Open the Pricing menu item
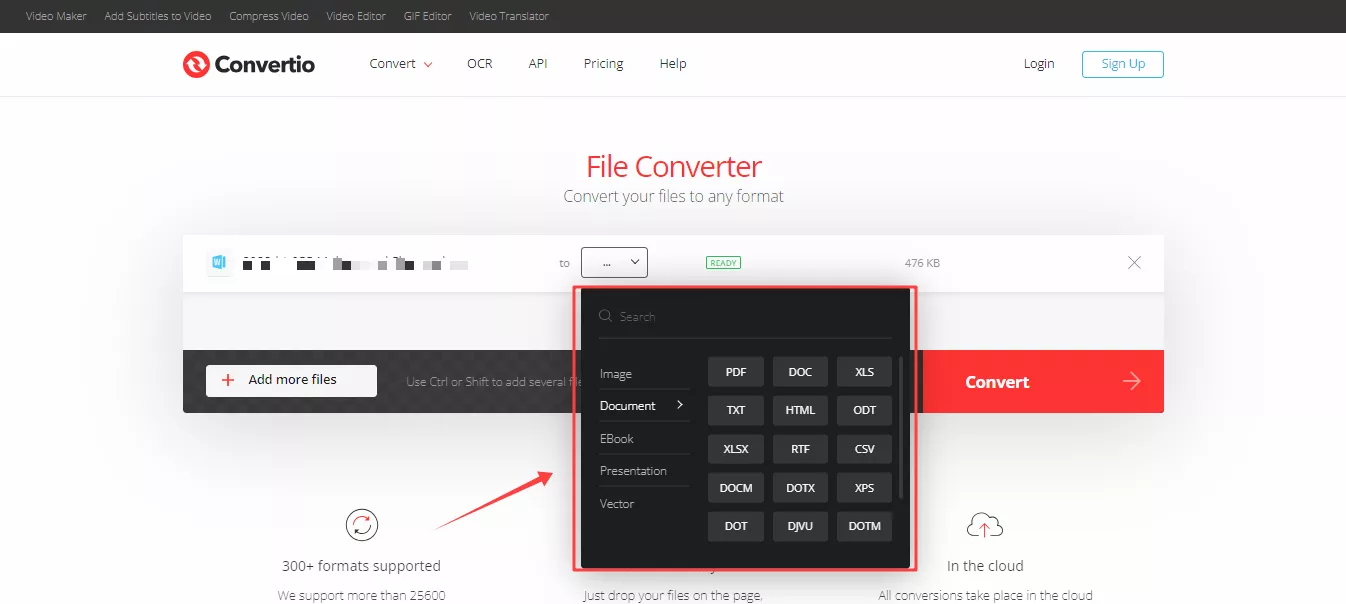Screen dimensions: 1346x604 [603, 63]
